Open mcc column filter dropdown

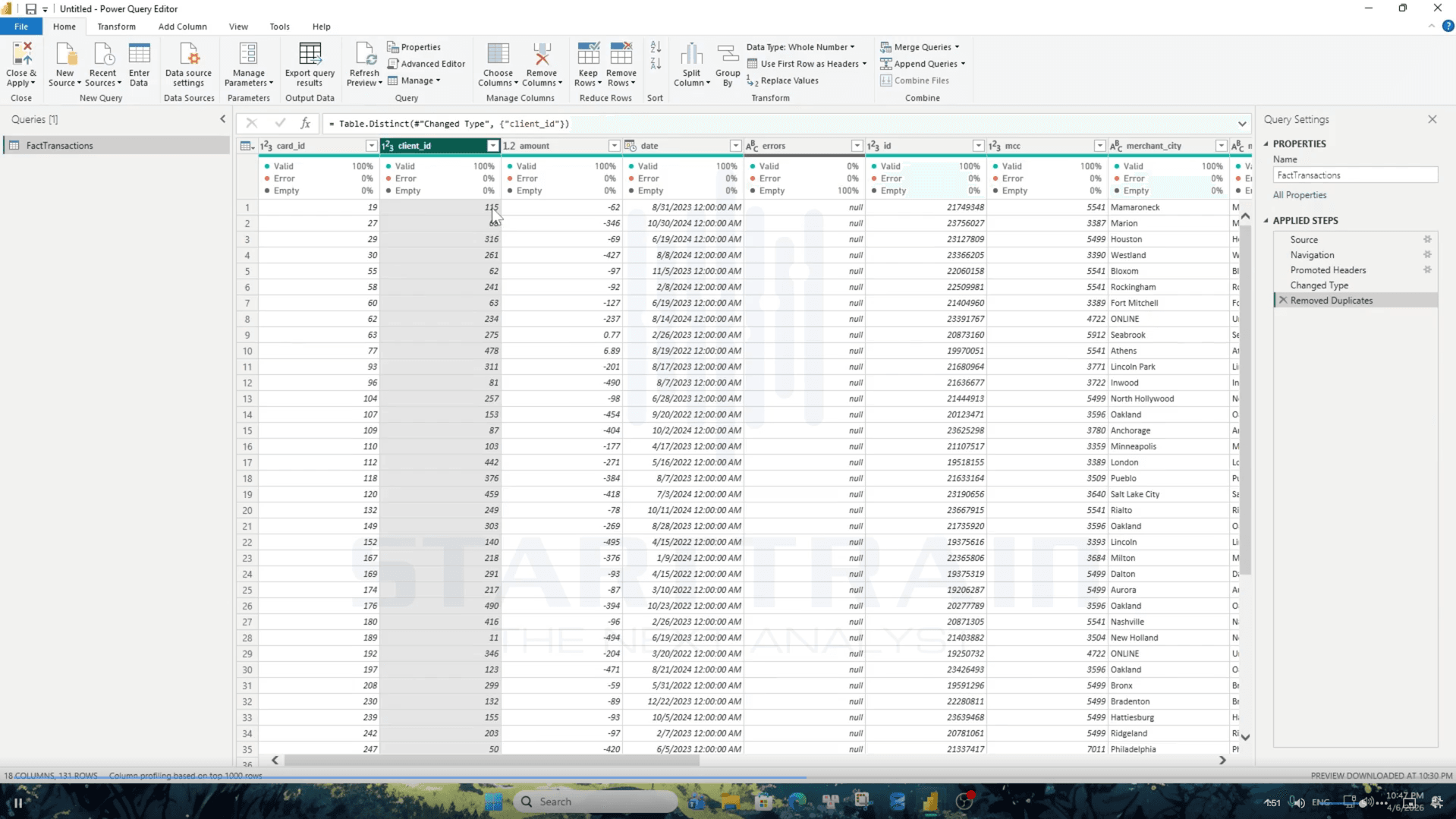click(1099, 146)
